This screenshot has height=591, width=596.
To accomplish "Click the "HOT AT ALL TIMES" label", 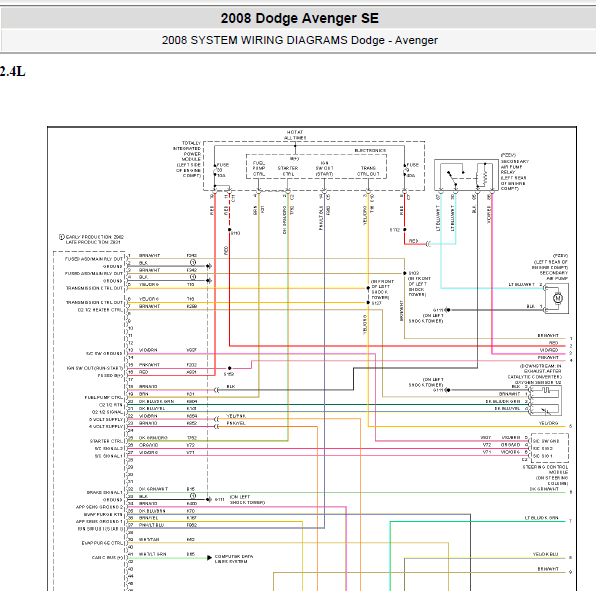I will pos(295,135).
